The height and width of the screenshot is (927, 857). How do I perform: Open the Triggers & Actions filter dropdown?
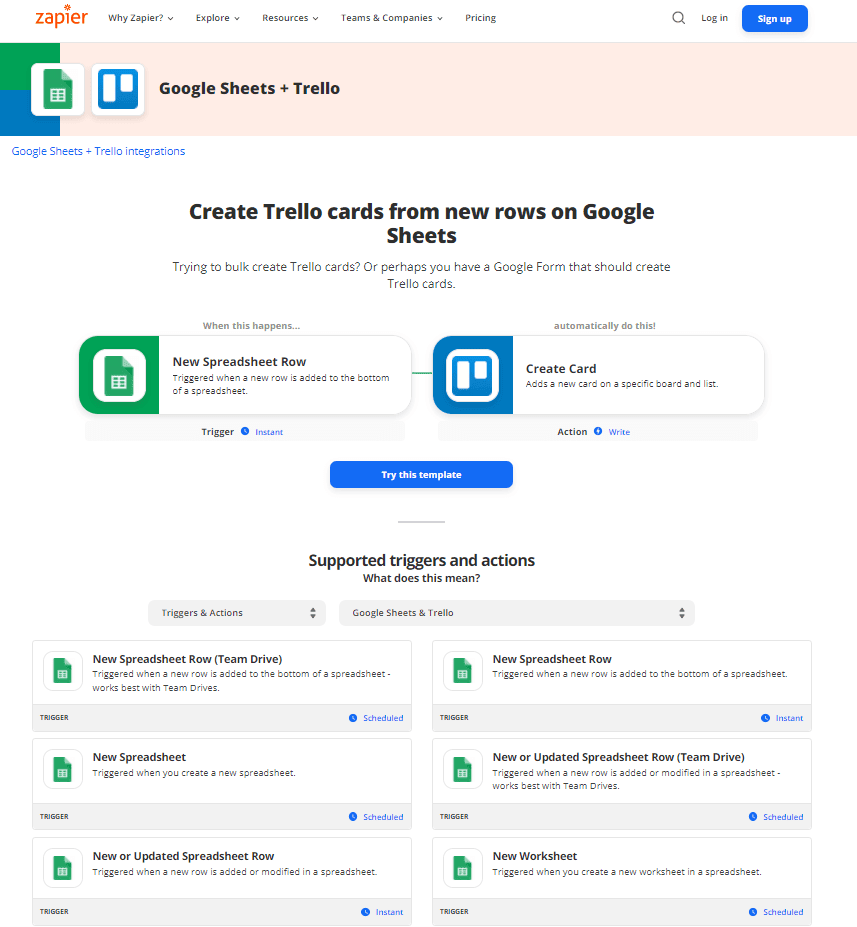237,613
